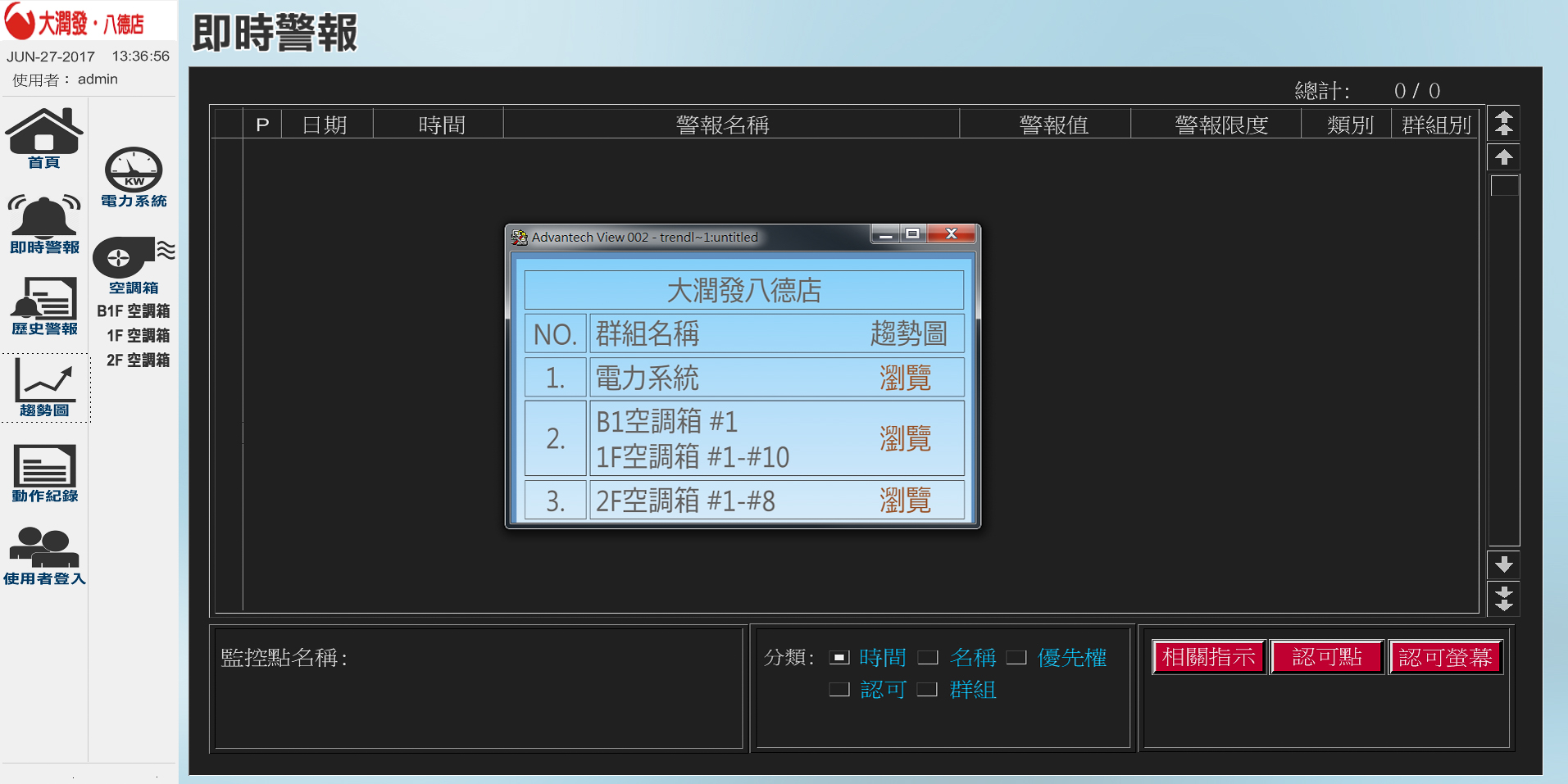Click the 認可螢幕 acknowledge screen button
This screenshot has height=784, width=1568.
(1445, 657)
